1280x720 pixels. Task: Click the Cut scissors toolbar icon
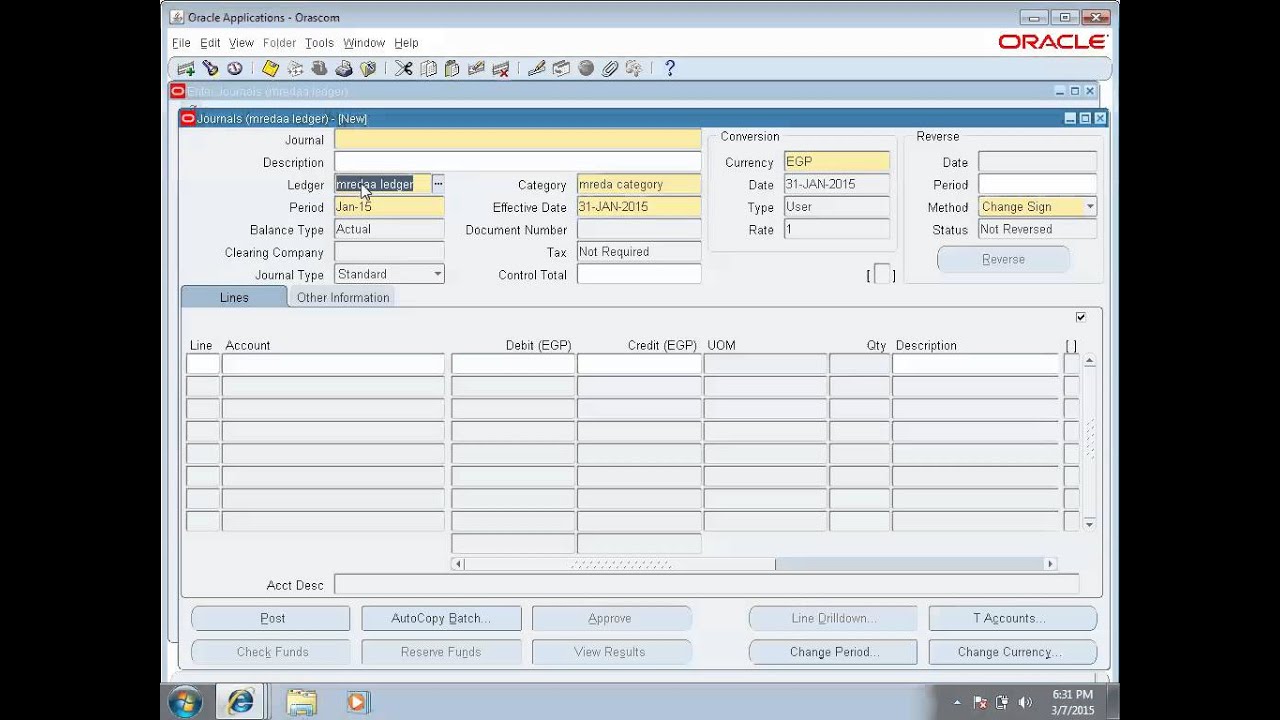point(403,68)
